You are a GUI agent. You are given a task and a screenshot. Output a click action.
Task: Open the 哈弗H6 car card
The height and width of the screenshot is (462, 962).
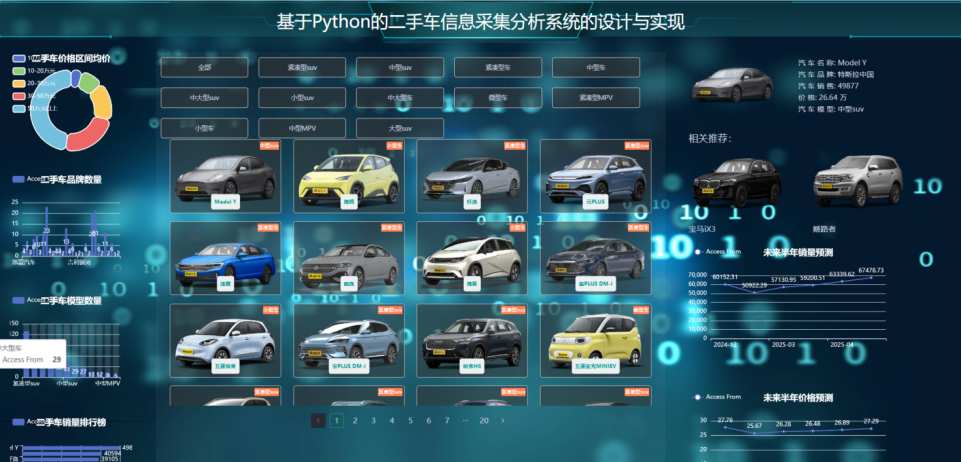click(x=472, y=341)
